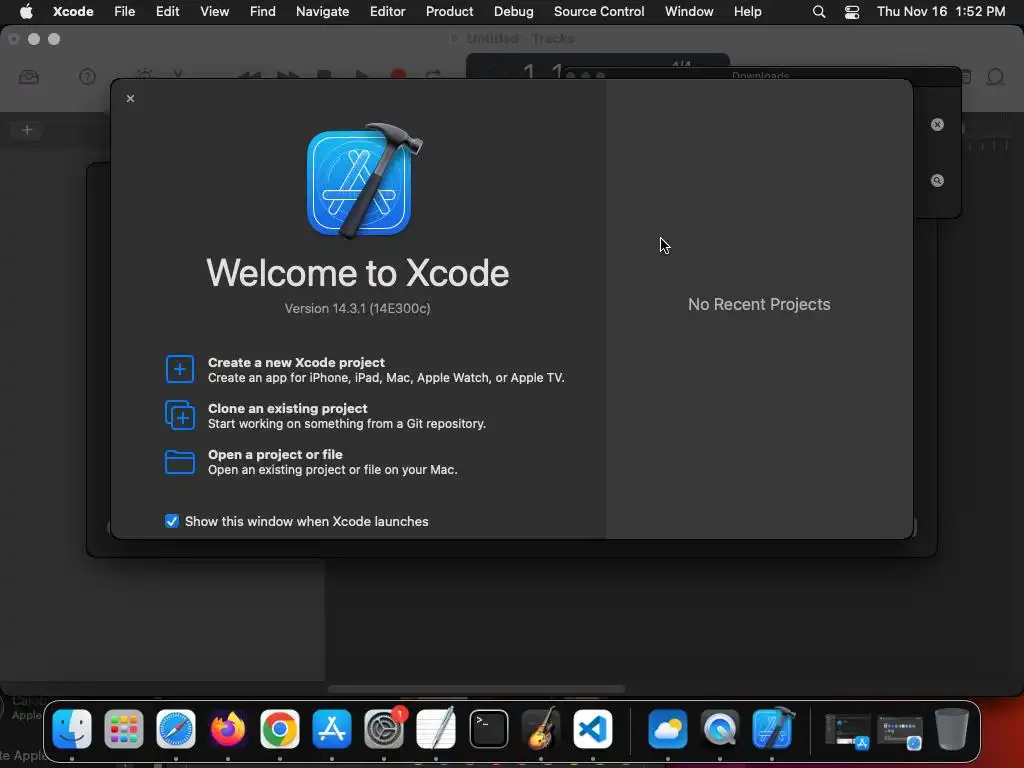The width and height of the screenshot is (1024, 768).
Task: Open the File menu
Action: tap(124, 11)
